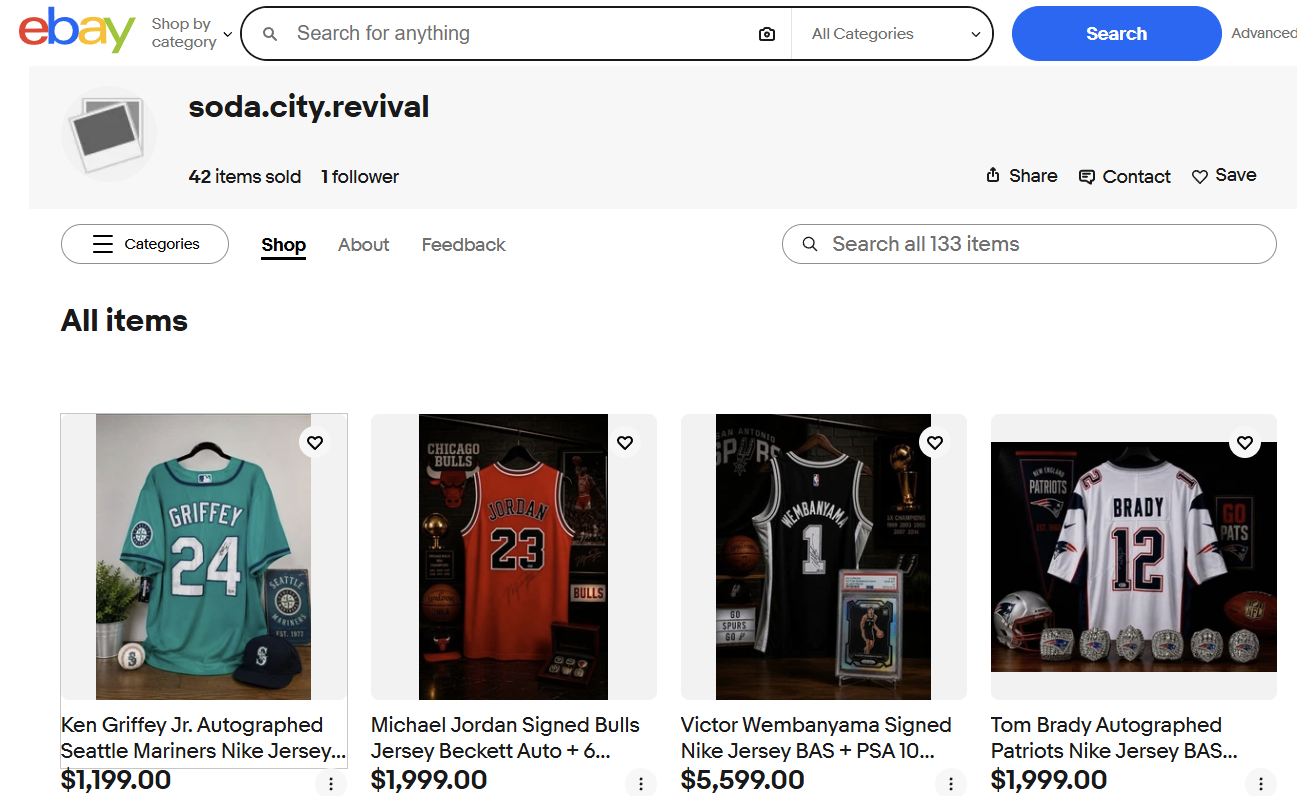This screenshot has width=1297, height=796.
Task: Click the blue Search button
Action: point(1116,34)
